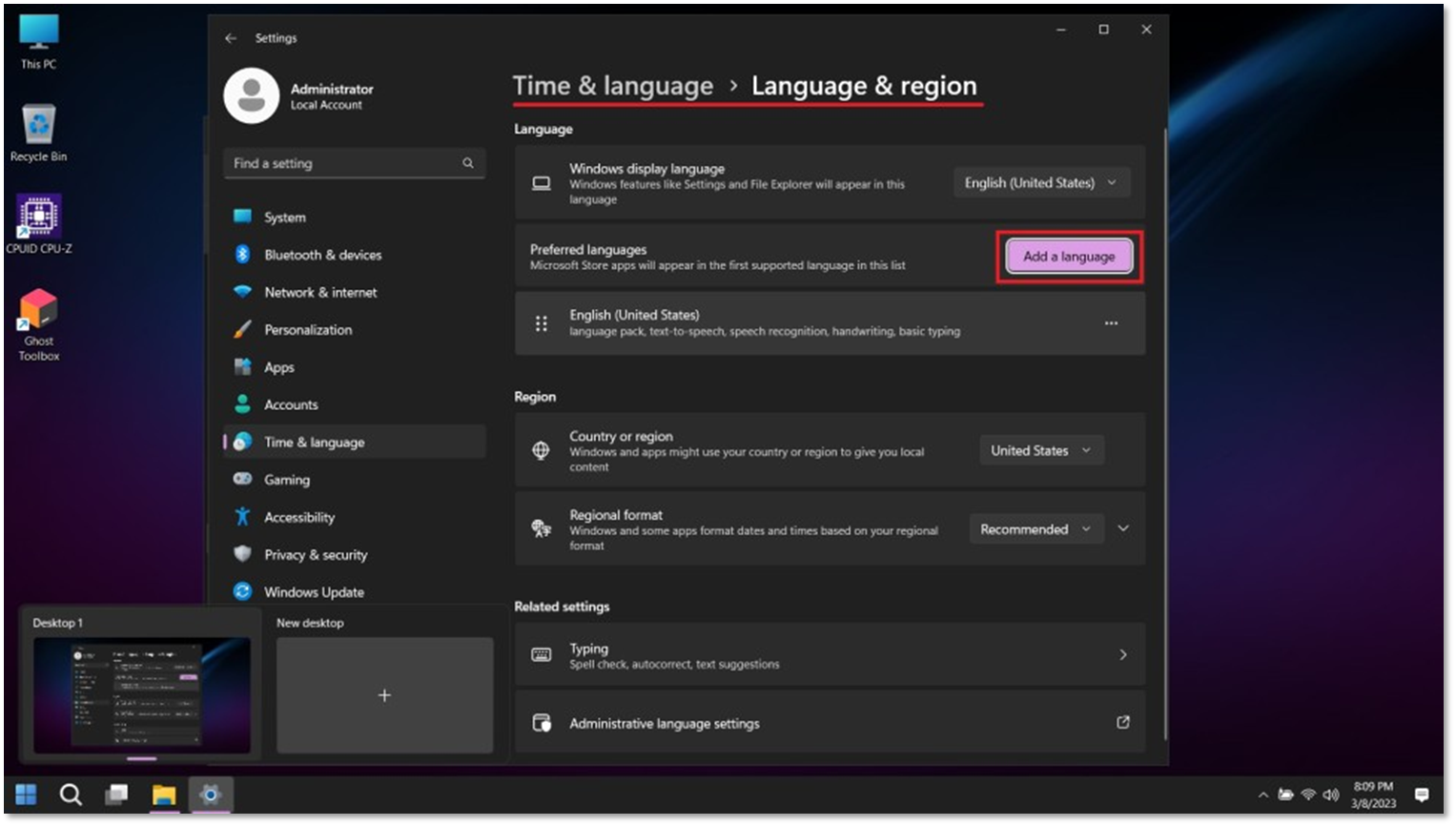The image size is (1456, 826).
Task: Open This PC desktop icon
Action: tap(38, 42)
